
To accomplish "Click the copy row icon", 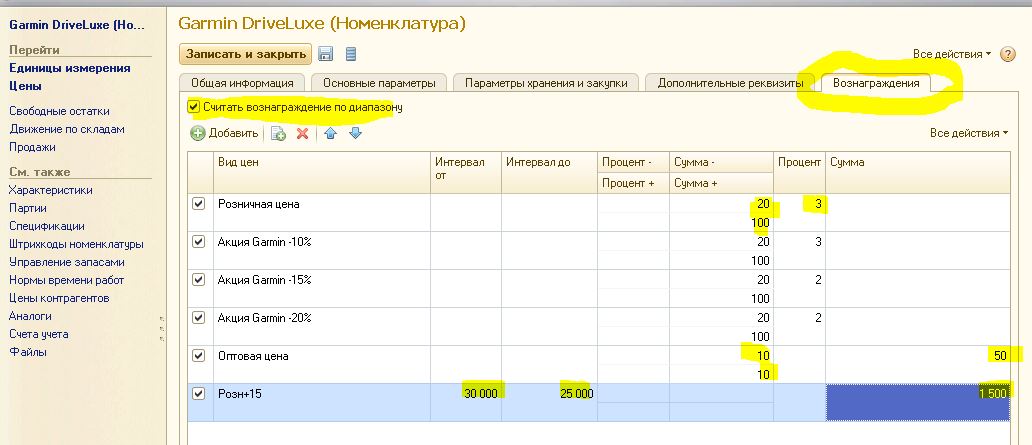I will pyautogui.click(x=279, y=133).
